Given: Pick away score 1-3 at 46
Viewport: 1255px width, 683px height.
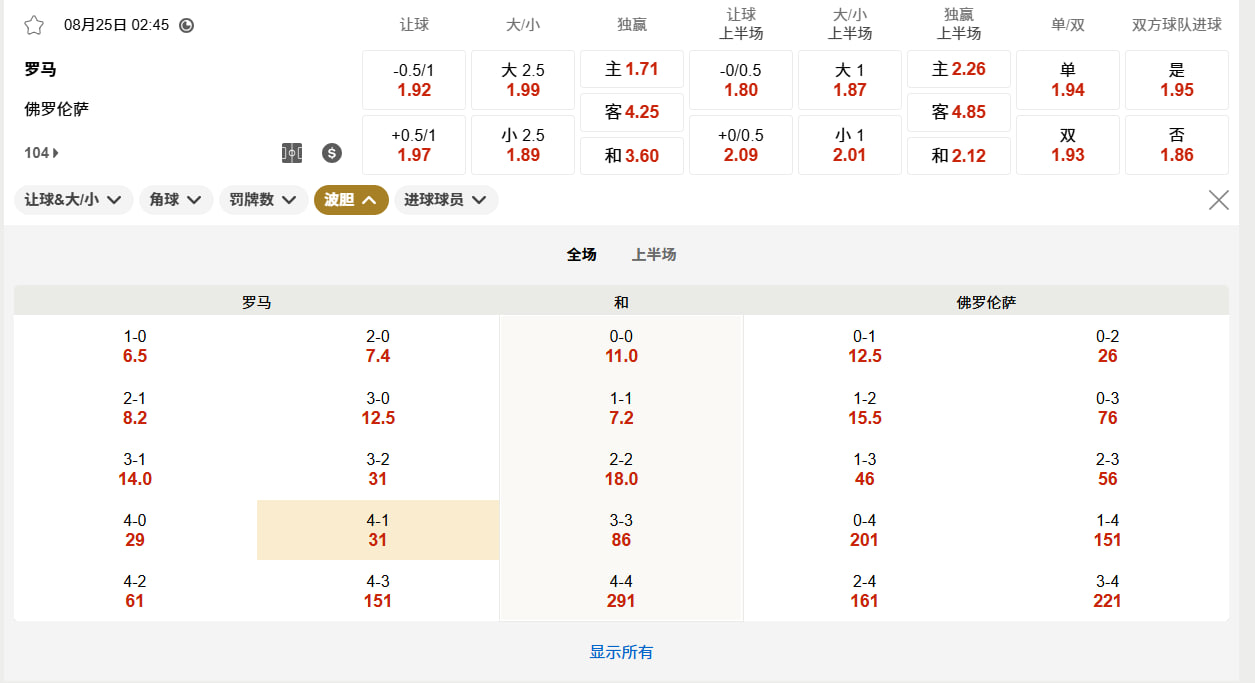Looking at the screenshot, I should (864, 469).
